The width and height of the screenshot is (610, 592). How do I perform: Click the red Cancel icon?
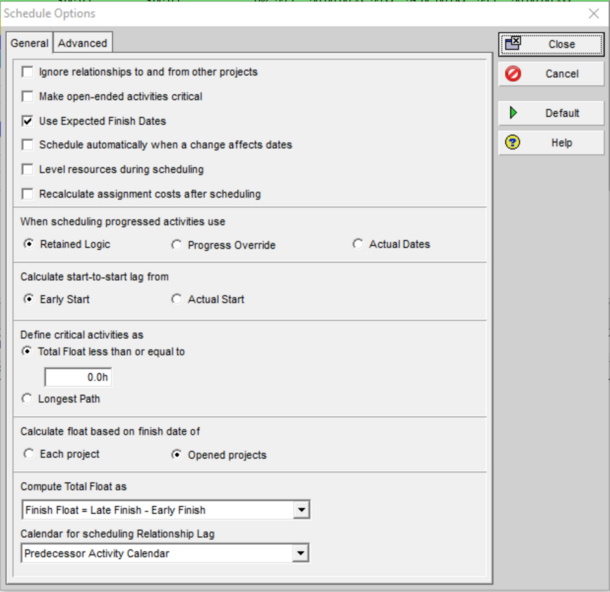coord(513,74)
